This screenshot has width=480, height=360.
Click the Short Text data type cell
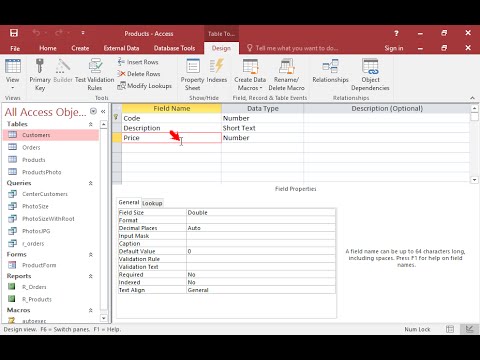[x=262, y=128]
